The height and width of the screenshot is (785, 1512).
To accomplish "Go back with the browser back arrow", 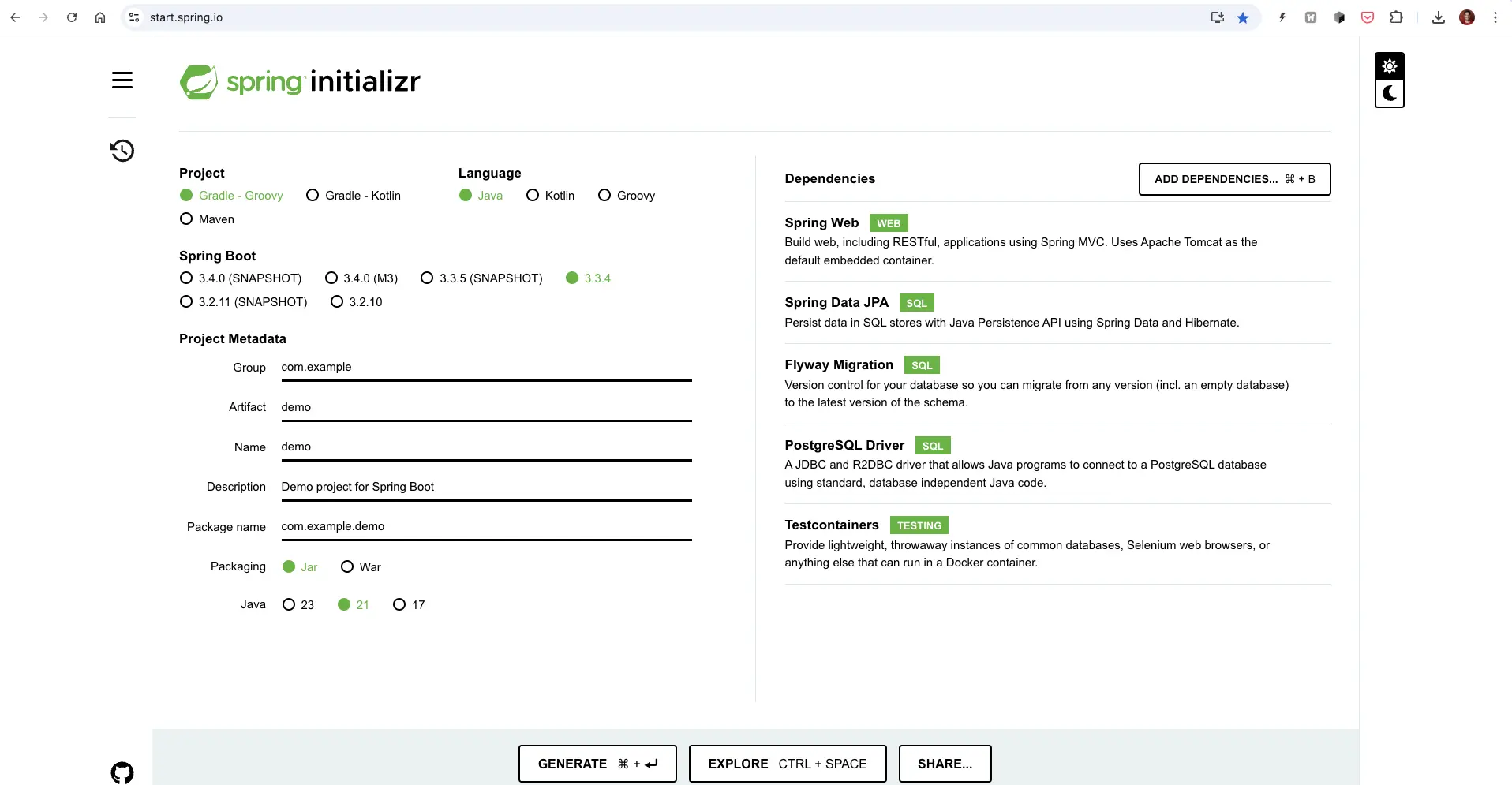I will tap(15, 17).
